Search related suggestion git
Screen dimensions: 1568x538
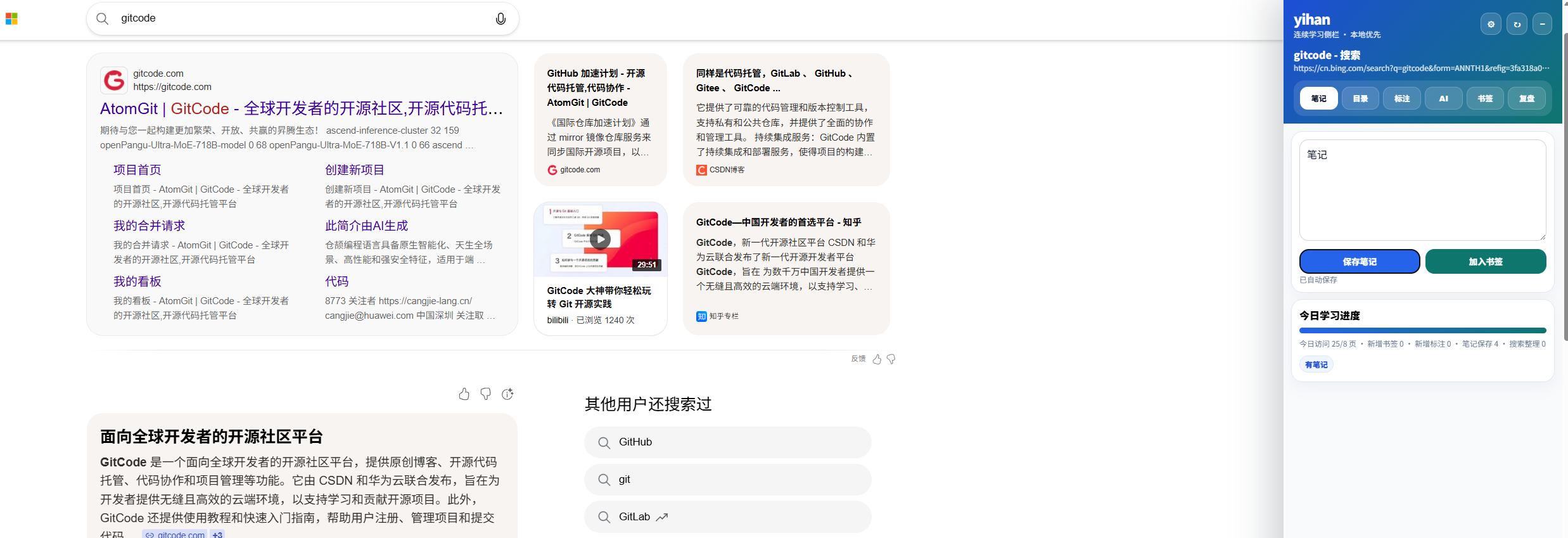[727, 480]
